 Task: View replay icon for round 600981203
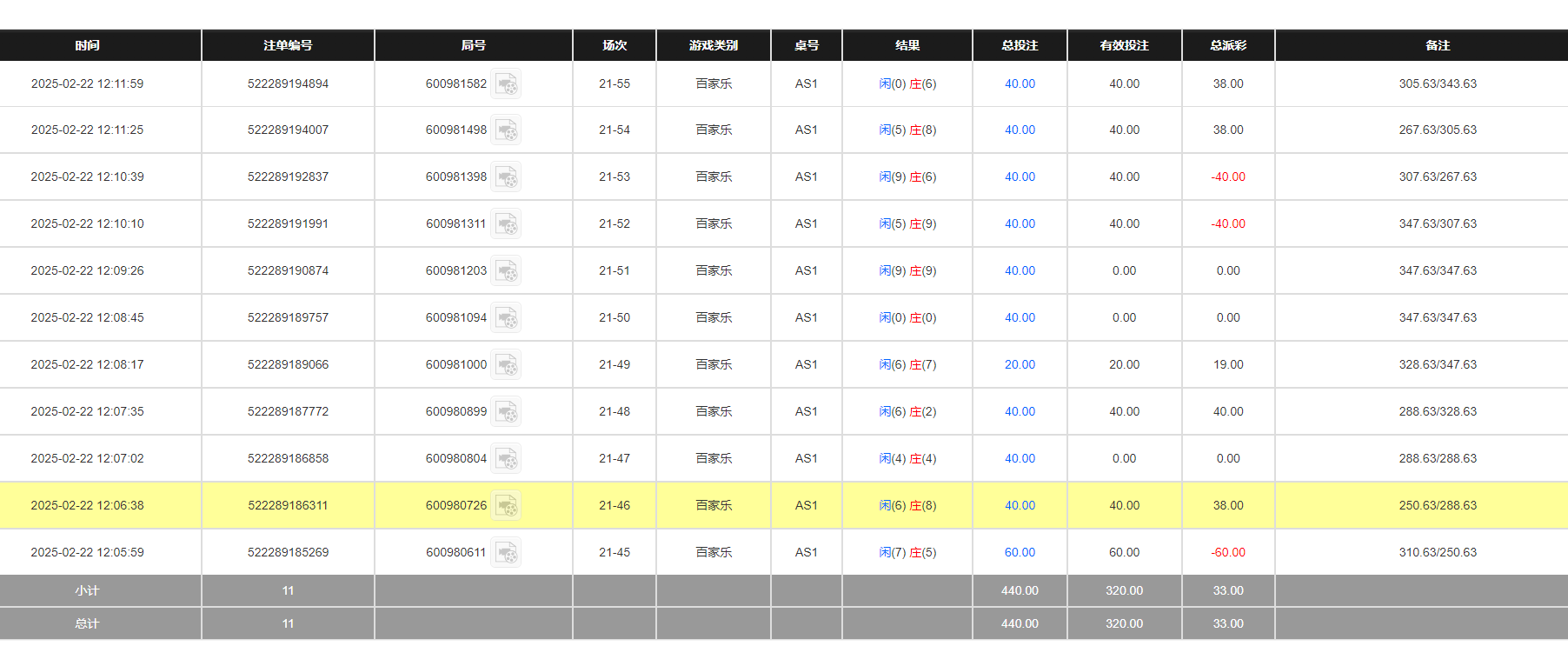[x=506, y=271]
